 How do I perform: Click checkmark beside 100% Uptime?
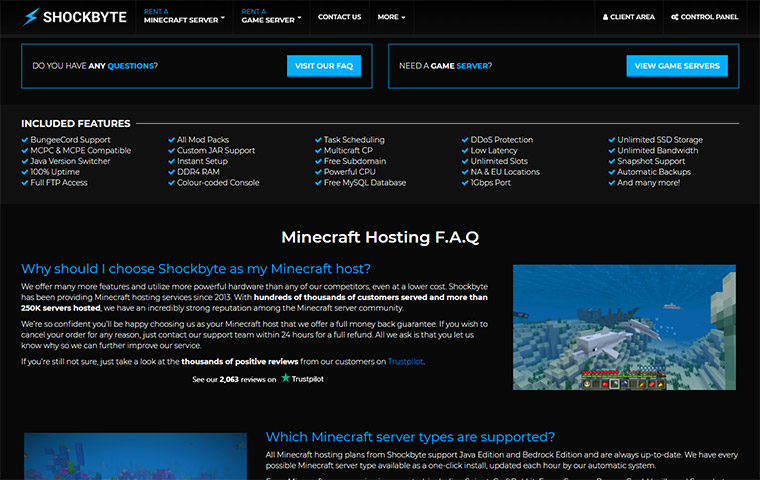[25, 172]
